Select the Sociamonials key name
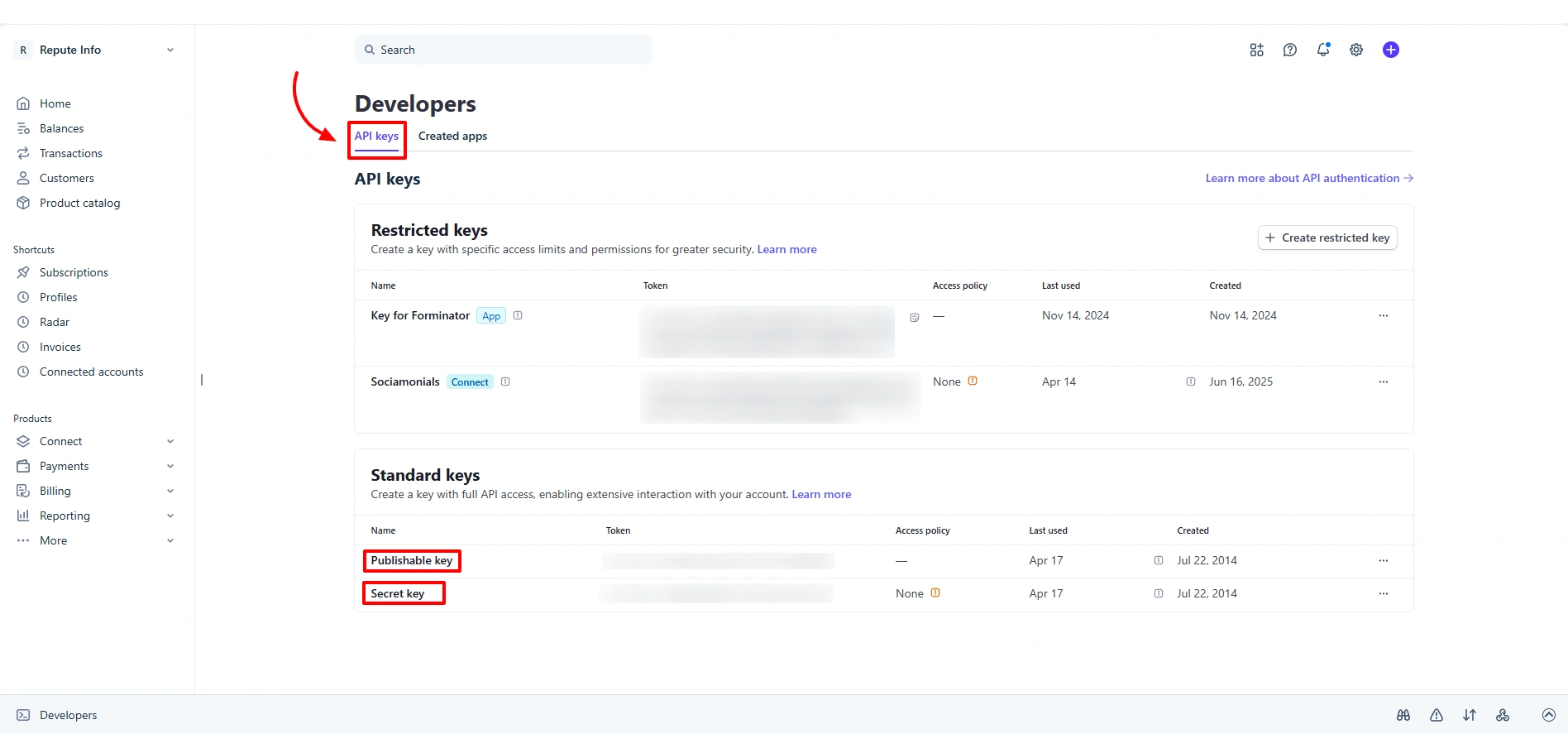The image size is (1568, 734). (x=405, y=381)
